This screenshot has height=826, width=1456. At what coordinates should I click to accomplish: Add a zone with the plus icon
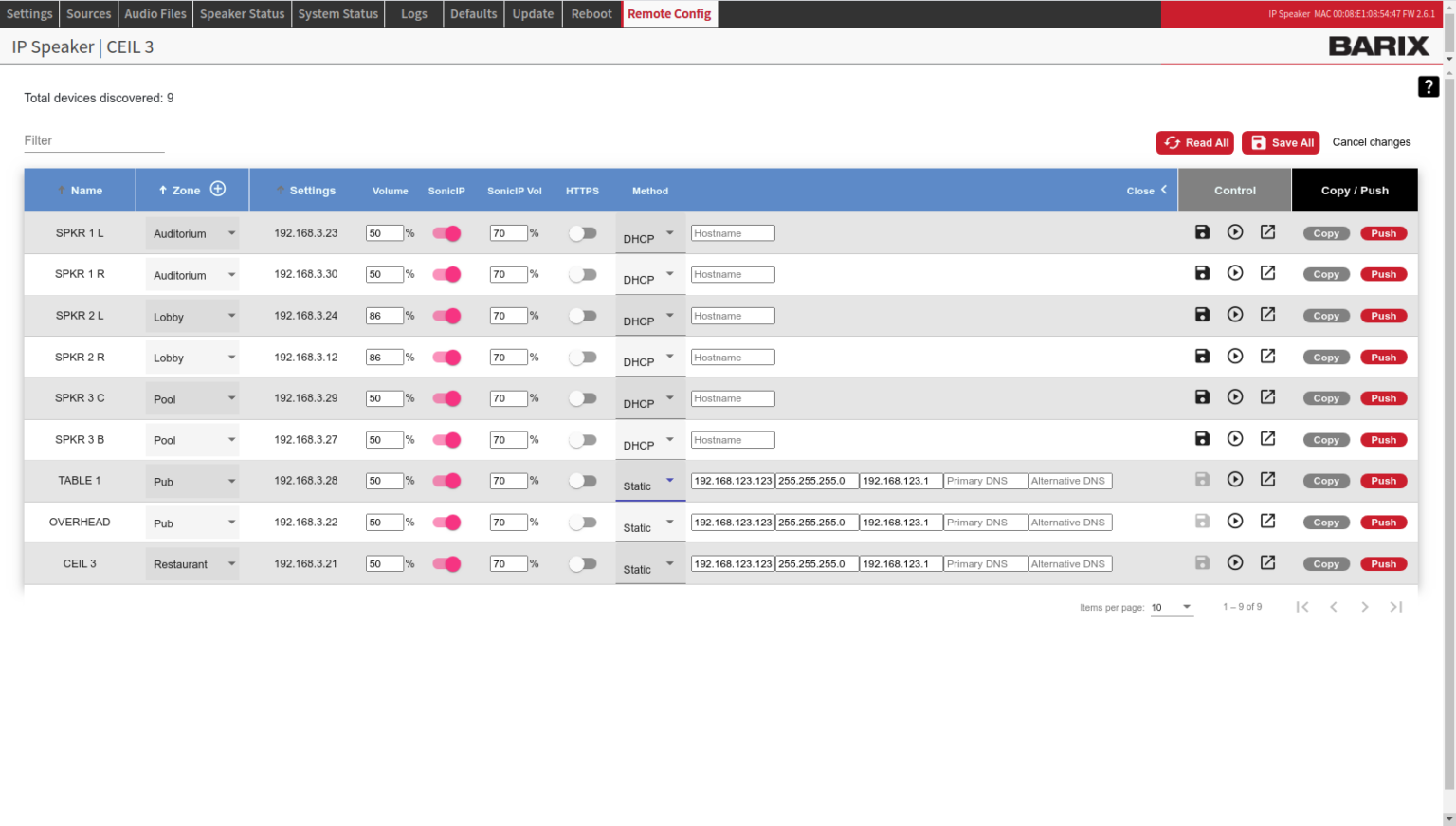[x=218, y=190]
